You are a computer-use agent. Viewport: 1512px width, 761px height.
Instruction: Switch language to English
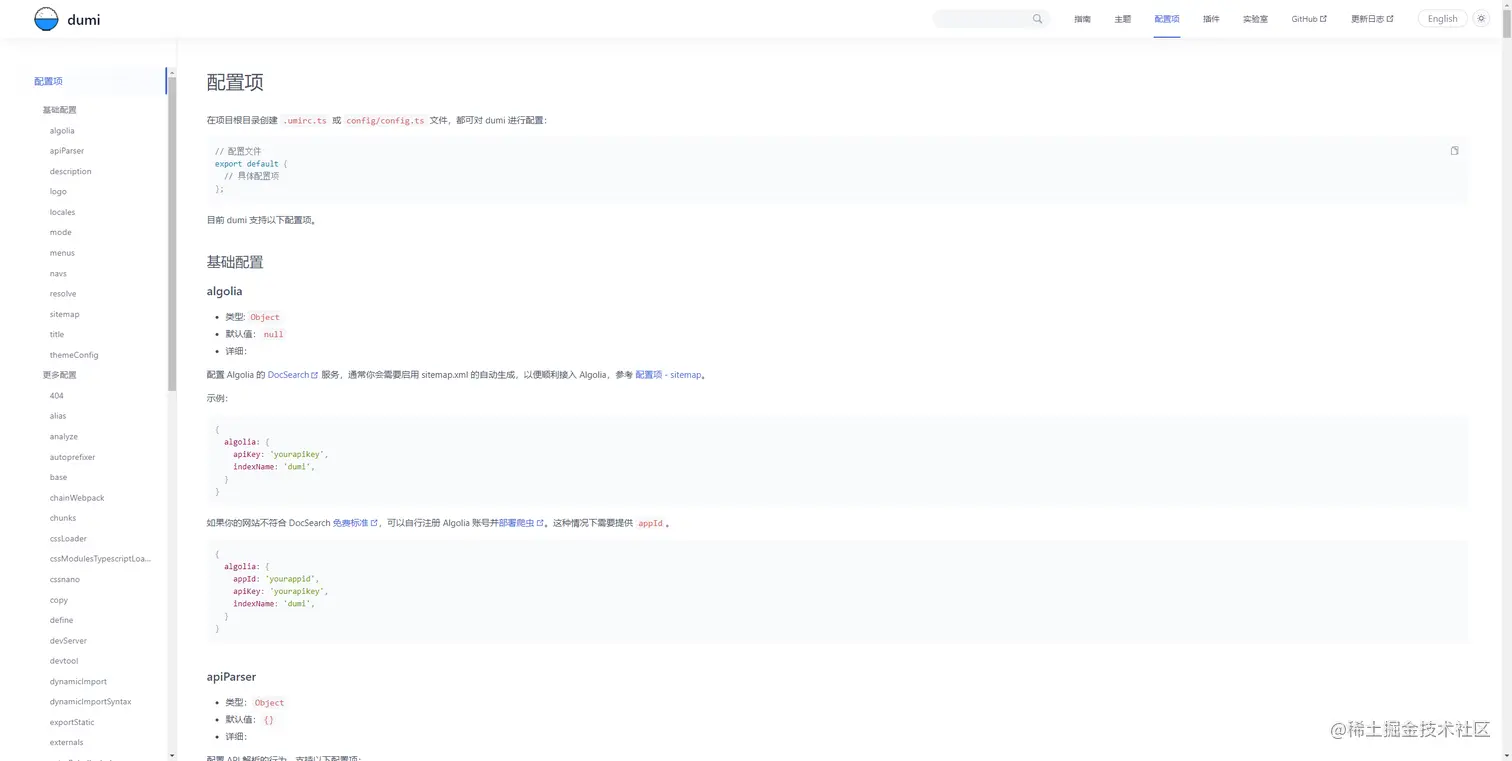tap(1442, 19)
